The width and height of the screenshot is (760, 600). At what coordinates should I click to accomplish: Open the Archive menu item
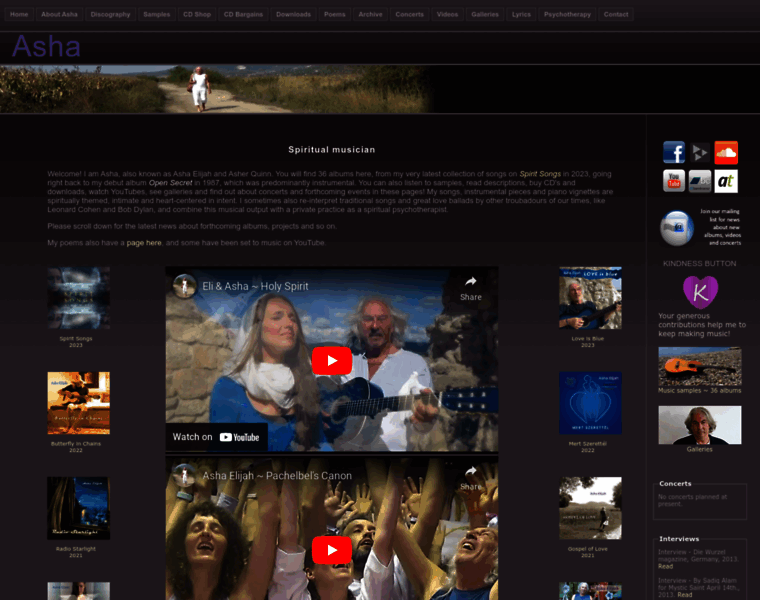coord(370,15)
